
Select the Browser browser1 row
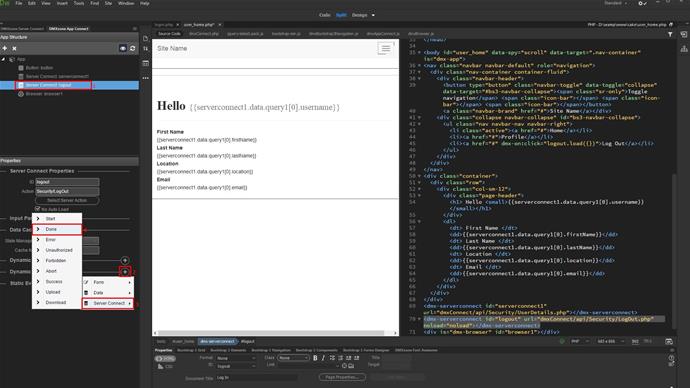point(40,94)
